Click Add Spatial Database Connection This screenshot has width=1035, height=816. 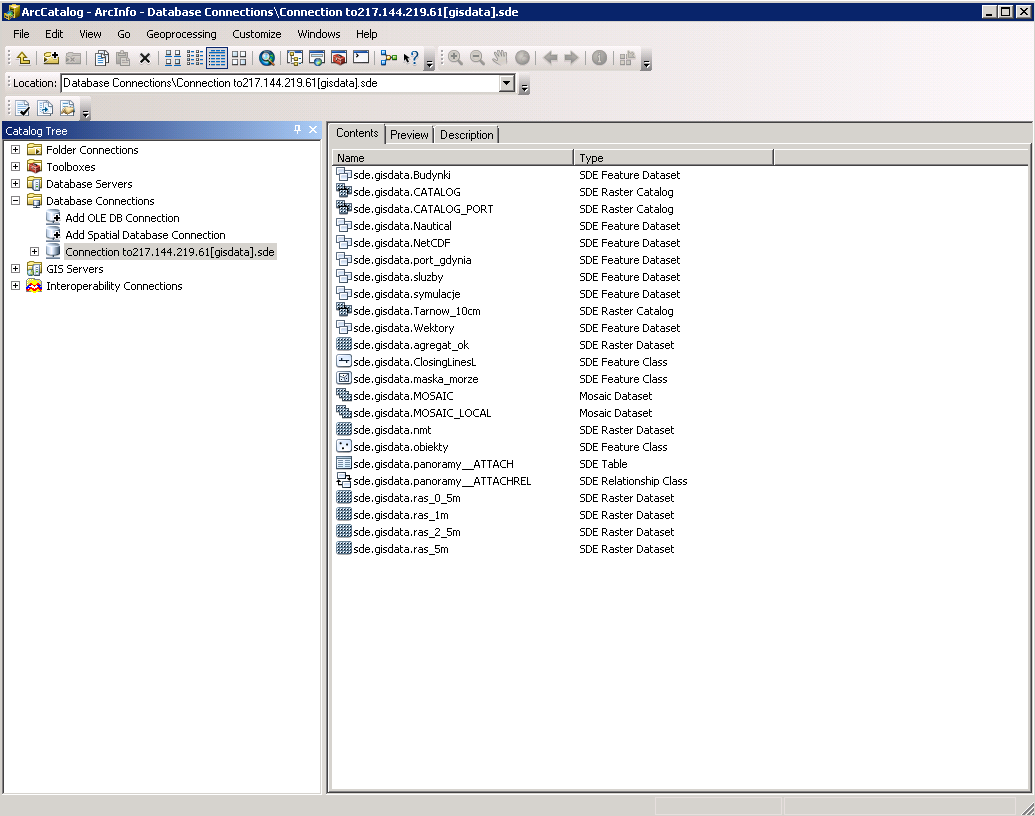[145, 235]
